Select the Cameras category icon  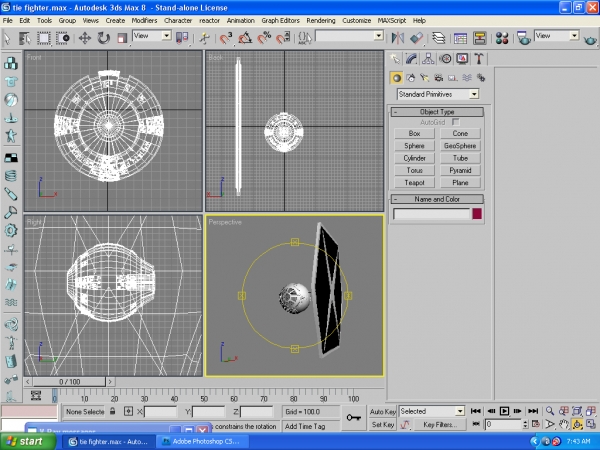pyautogui.click(x=439, y=78)
